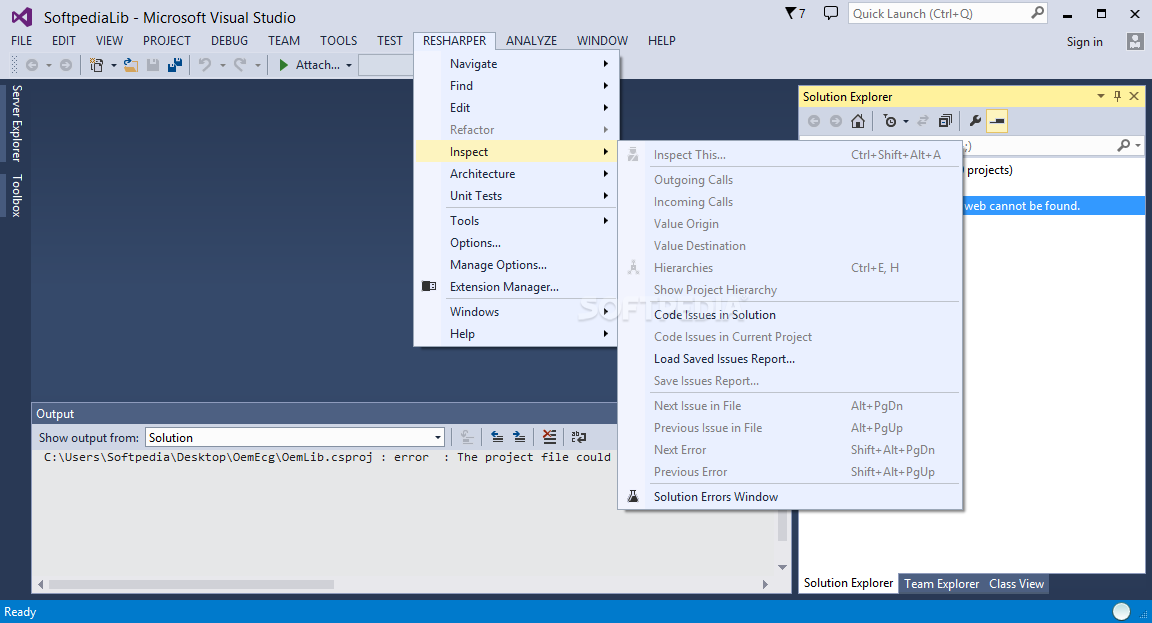Viewport: 1152px width, 623px height.
Task: Click Solution Explorer Home icon
Action: (857, 121)
